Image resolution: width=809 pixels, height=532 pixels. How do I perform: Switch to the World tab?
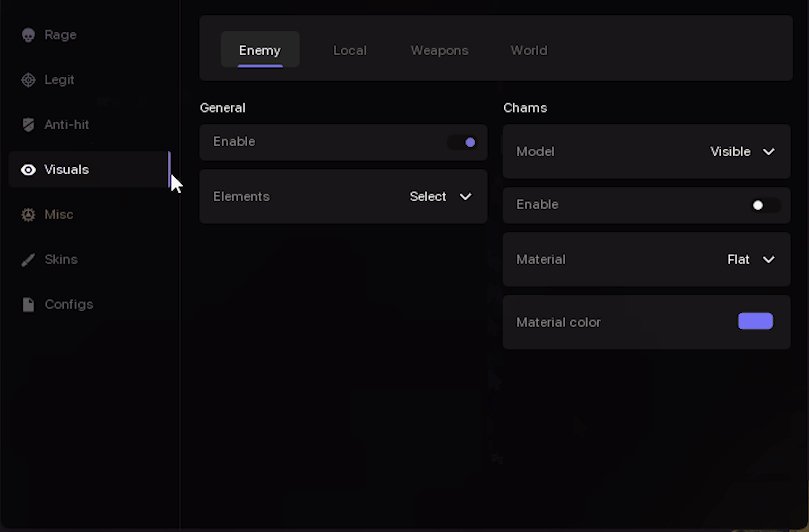(x=529, y=50)
